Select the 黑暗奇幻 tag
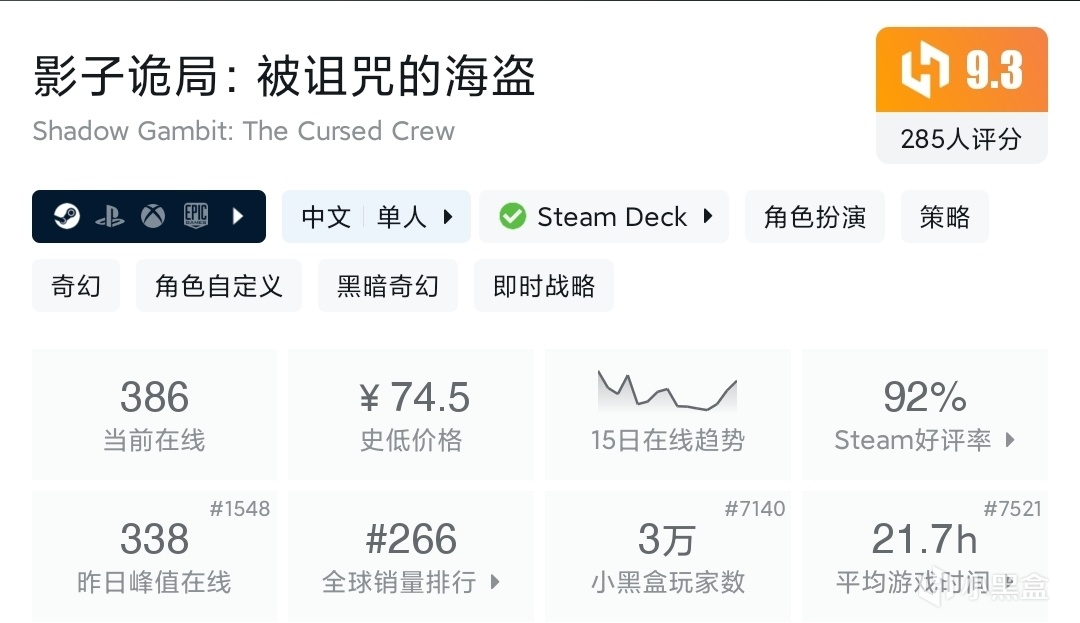 [x=387, y=286]
